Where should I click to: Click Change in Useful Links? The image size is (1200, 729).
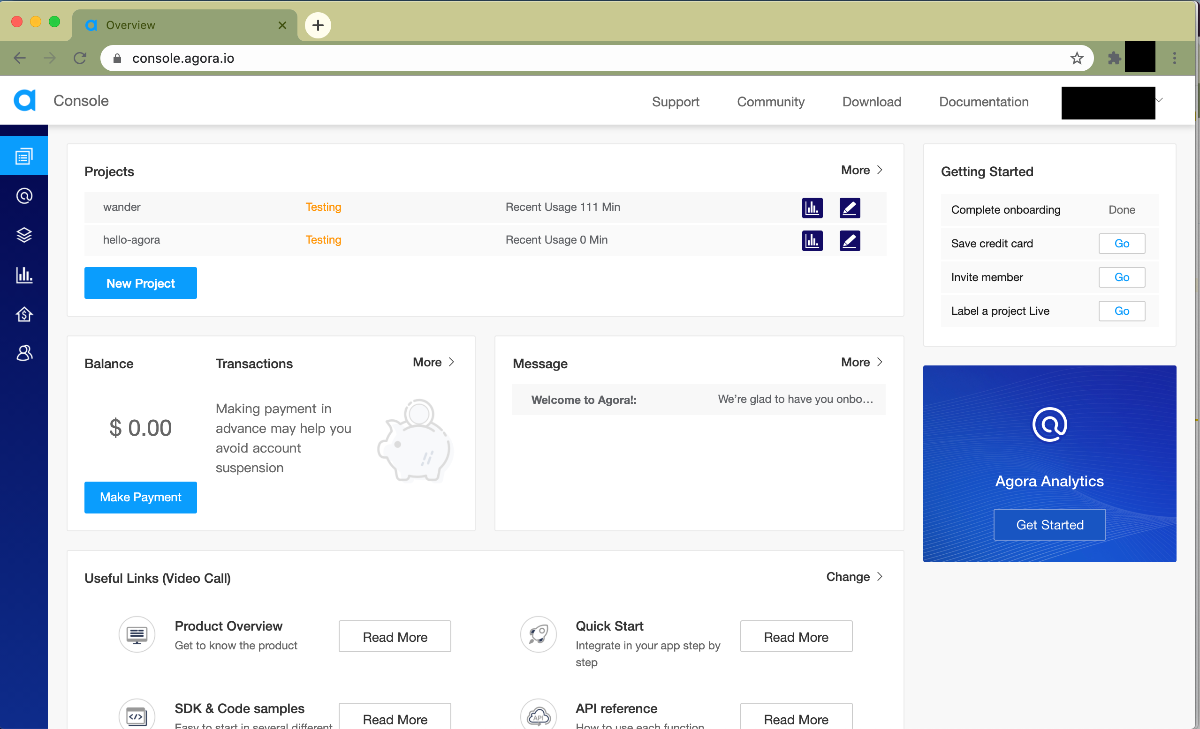tap(855, 577)
